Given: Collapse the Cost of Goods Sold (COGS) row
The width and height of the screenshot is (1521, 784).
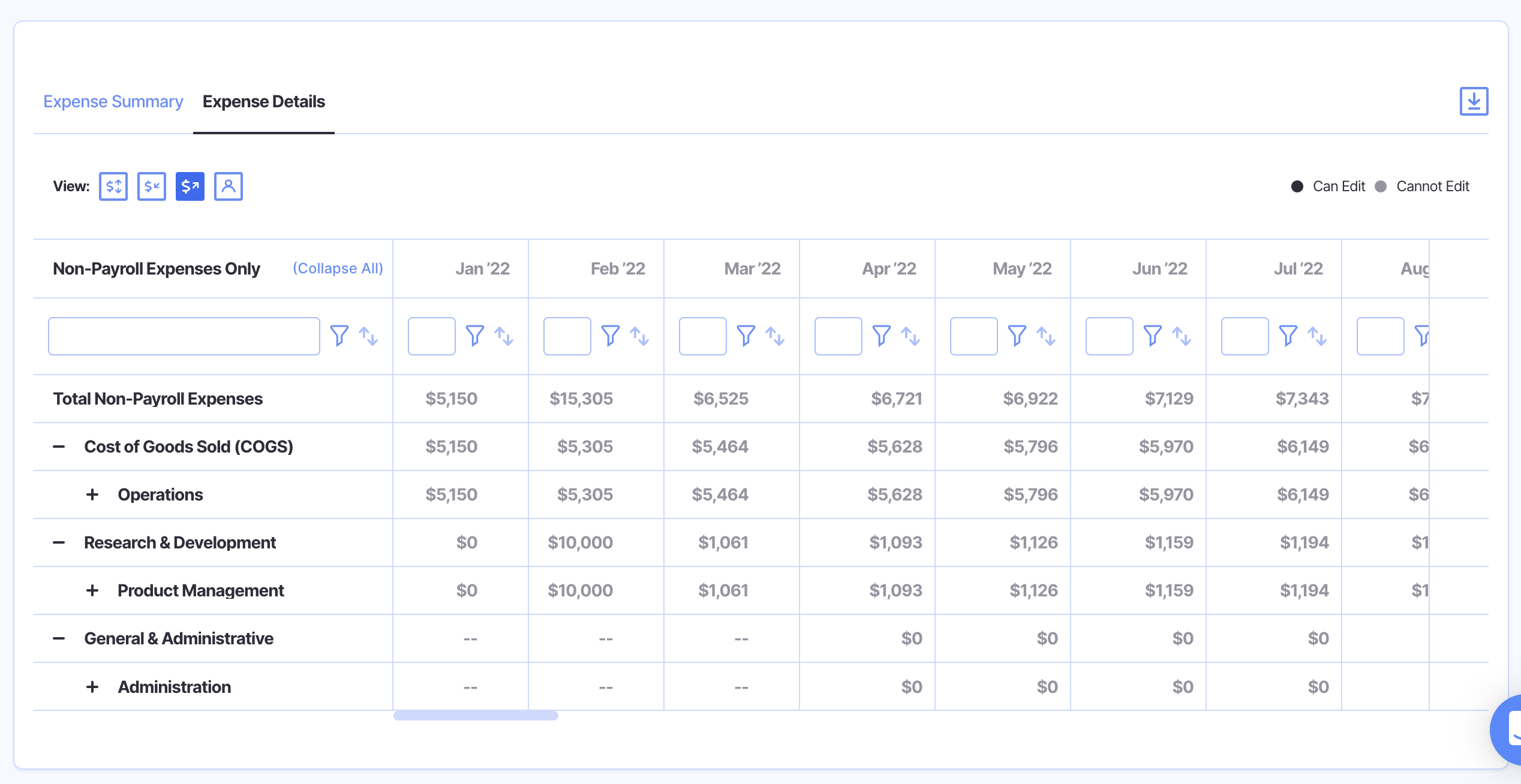Looking at the screenshot, I should pyautogui.click(x=59, y=447).
